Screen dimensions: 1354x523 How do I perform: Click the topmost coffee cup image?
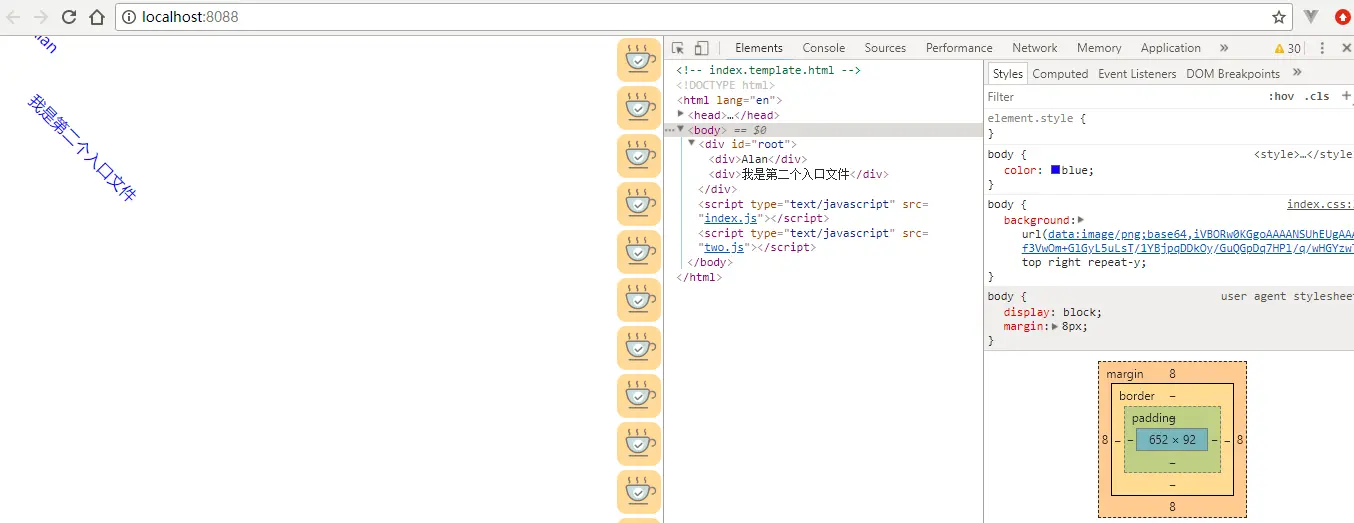click(638, 60)
